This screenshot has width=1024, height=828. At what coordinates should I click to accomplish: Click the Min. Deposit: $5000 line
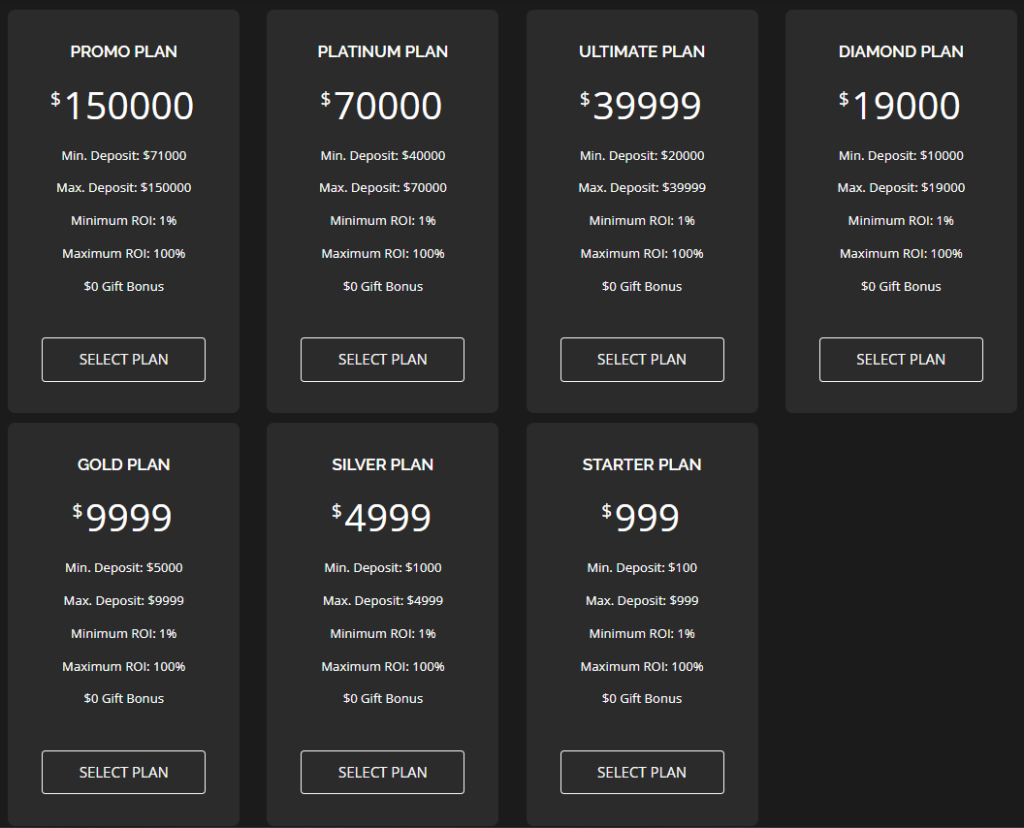tap(124, 568)
